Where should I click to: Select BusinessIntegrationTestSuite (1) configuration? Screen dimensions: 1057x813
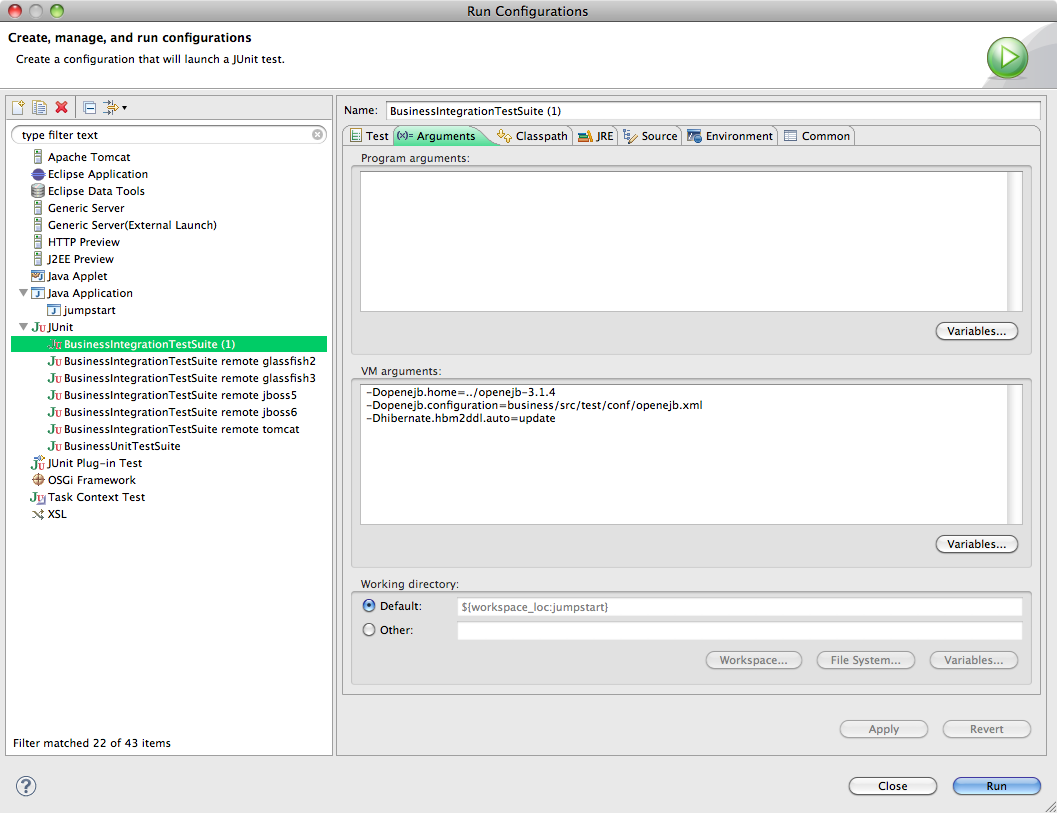(149, 344)
